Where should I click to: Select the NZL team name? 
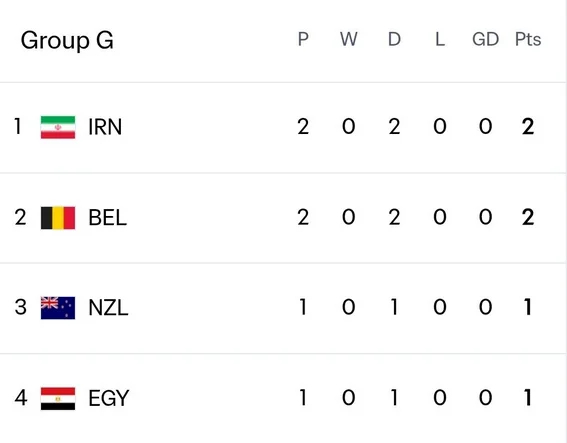[108, 308]
